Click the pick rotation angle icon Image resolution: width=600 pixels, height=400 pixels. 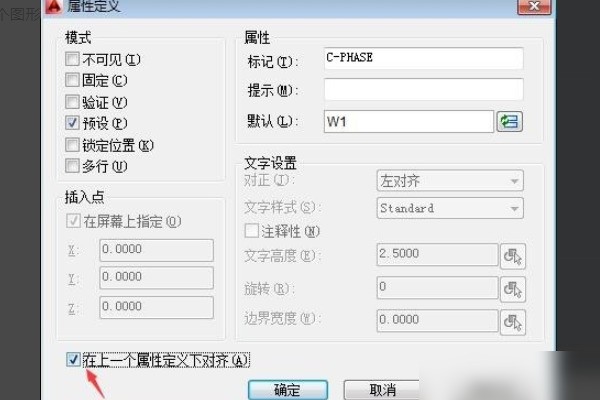click(x=512, y=289)
